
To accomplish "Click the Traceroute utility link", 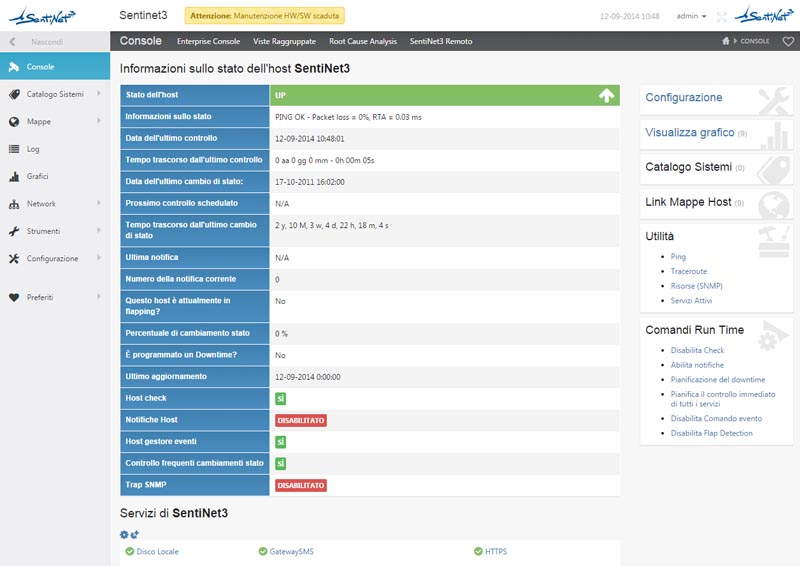I will 689,272.
